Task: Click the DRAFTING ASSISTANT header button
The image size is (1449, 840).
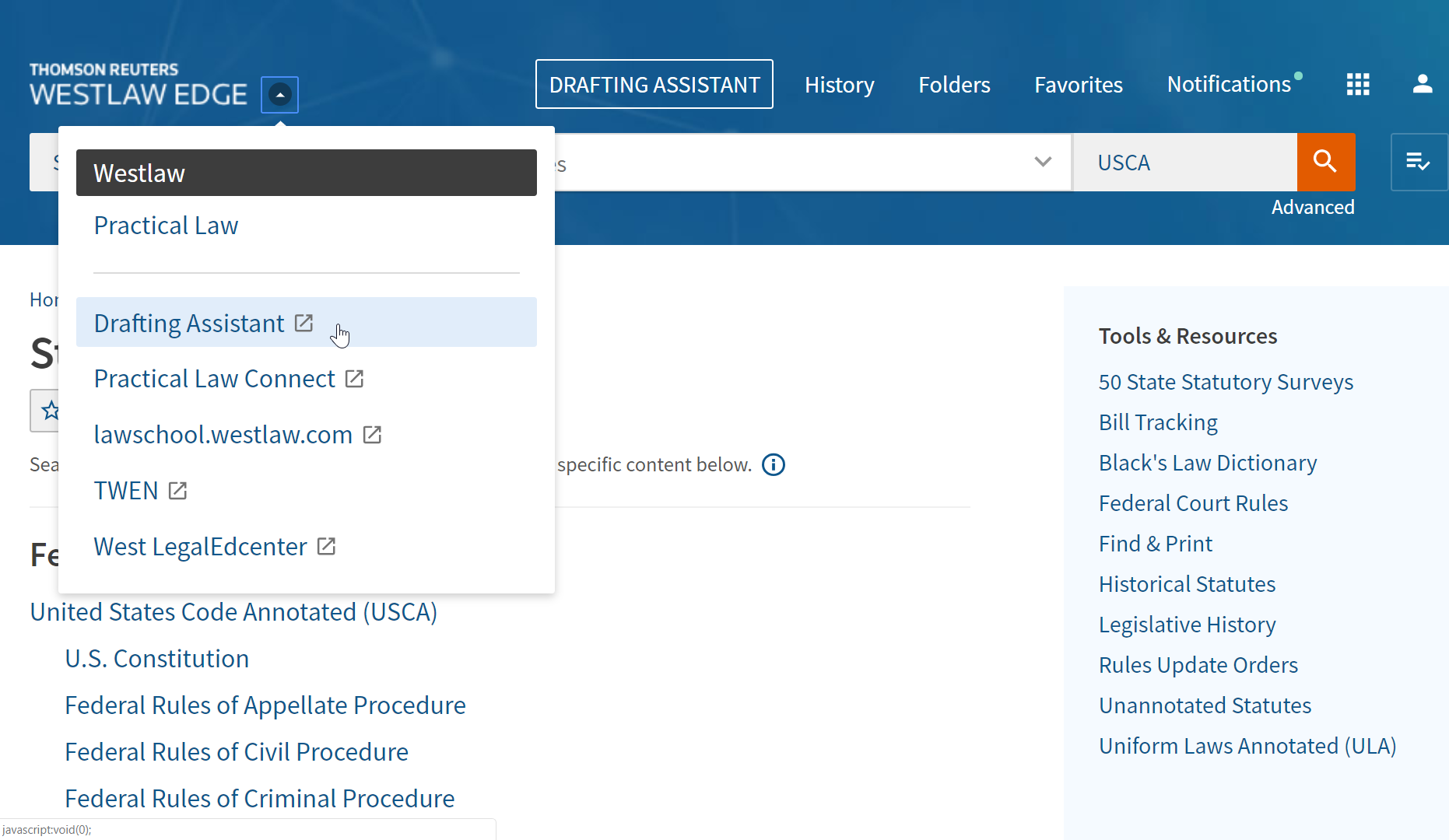Action: coord(654,84)
